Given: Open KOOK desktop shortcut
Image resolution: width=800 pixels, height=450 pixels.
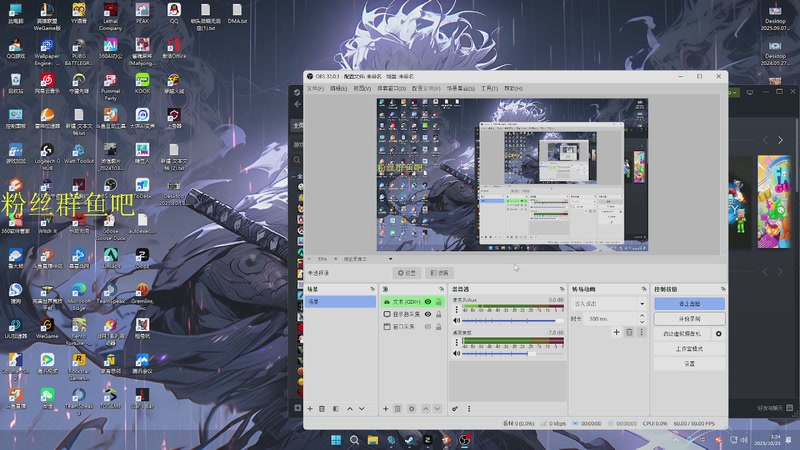Looking at the screenshot, I should (142, 84).
